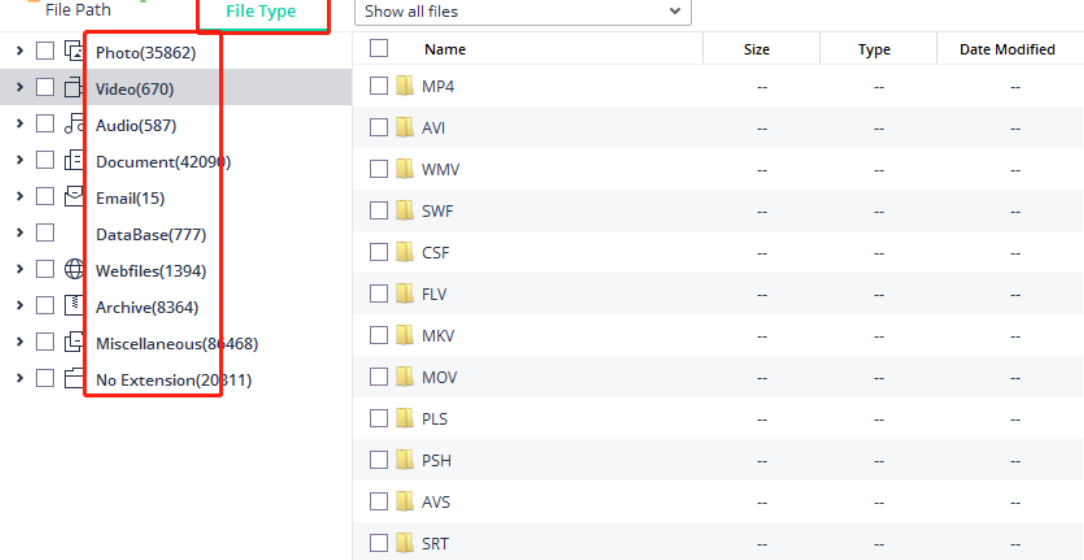Select the Email(15) category
Image resolution: width=1084 pixels, height=560 pixels.
tap(130, 198)
